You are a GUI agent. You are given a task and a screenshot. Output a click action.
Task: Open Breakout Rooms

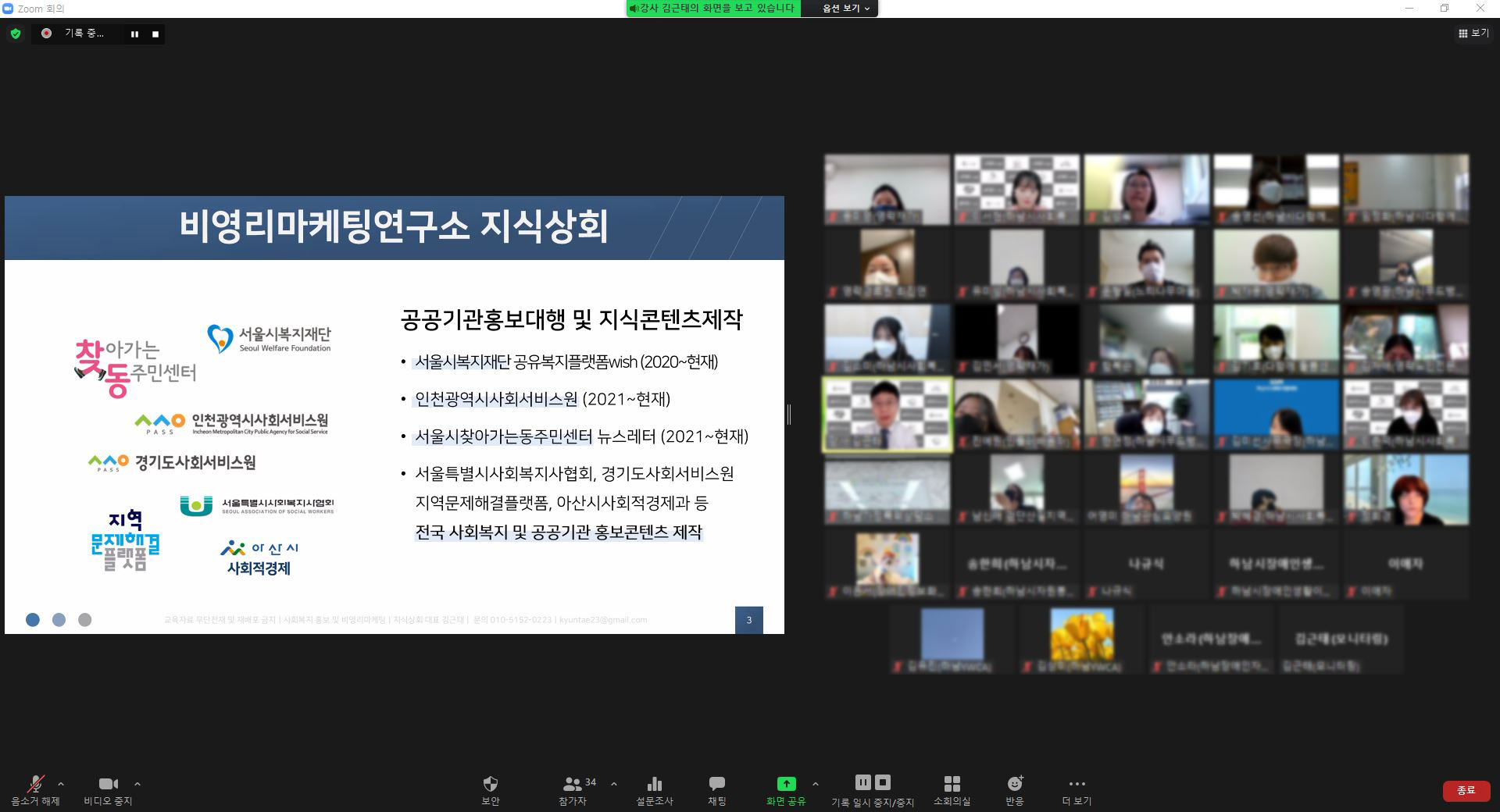click(952, 785)
